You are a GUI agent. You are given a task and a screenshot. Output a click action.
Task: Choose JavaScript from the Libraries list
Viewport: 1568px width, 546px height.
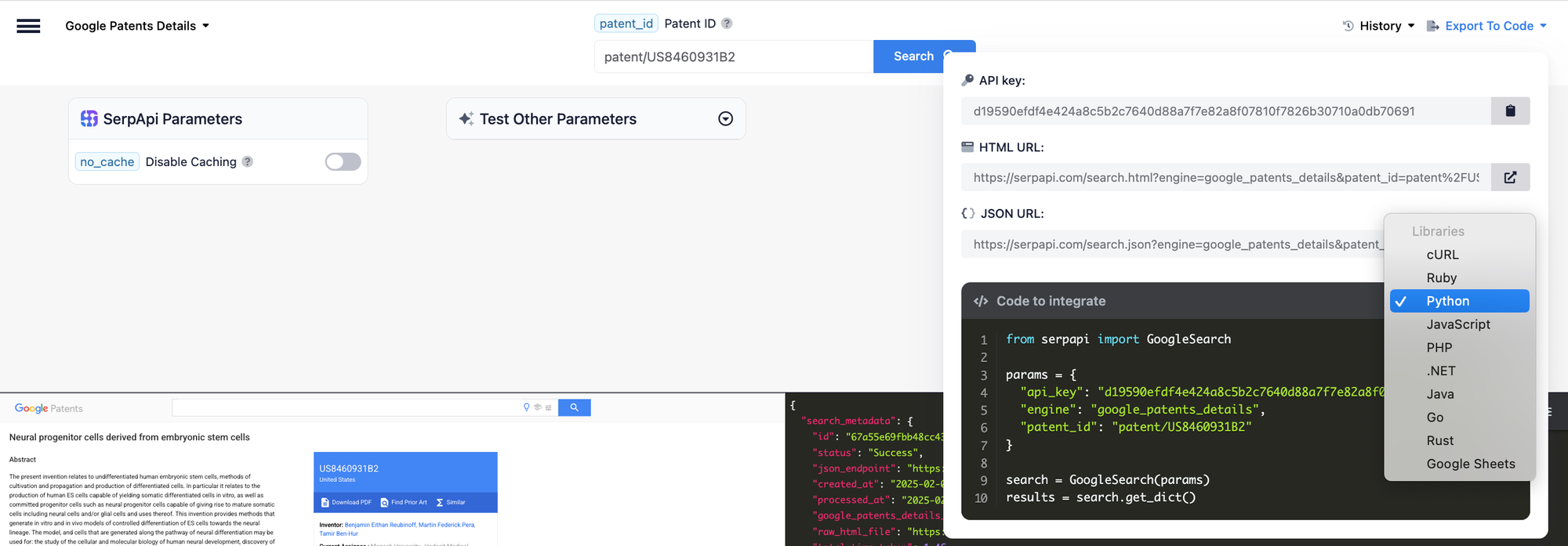click(1460, 324)
